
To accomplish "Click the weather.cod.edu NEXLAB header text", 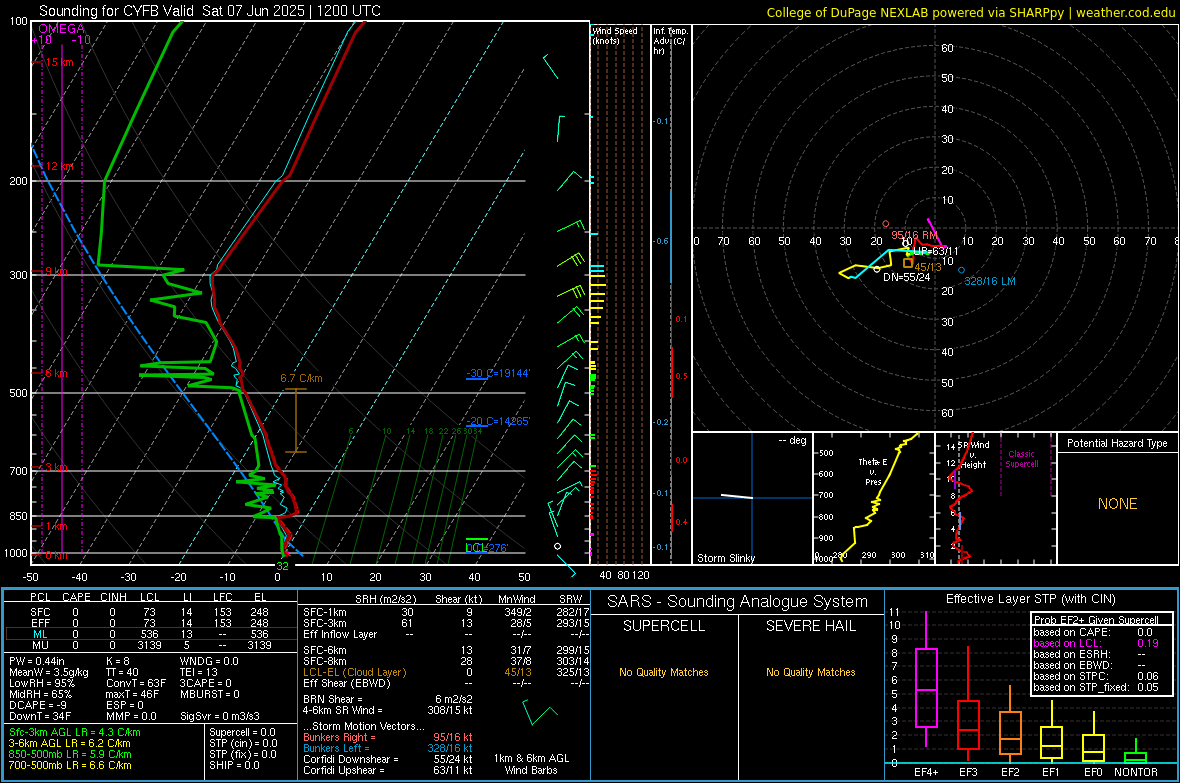I will click(970, 12).
